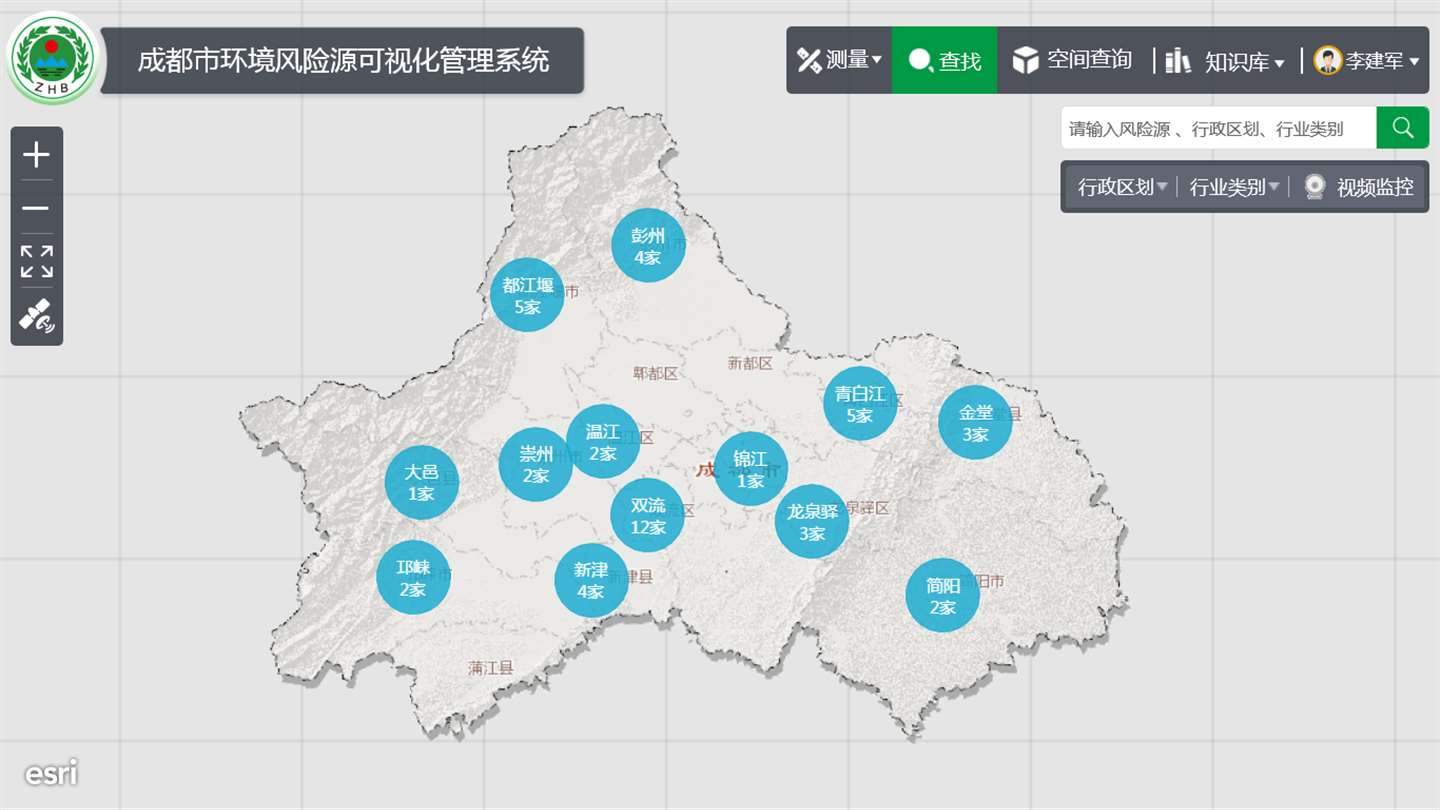Click the cube icon of 空间查询
This screenshot has width=1440, height=810.
1026,60
